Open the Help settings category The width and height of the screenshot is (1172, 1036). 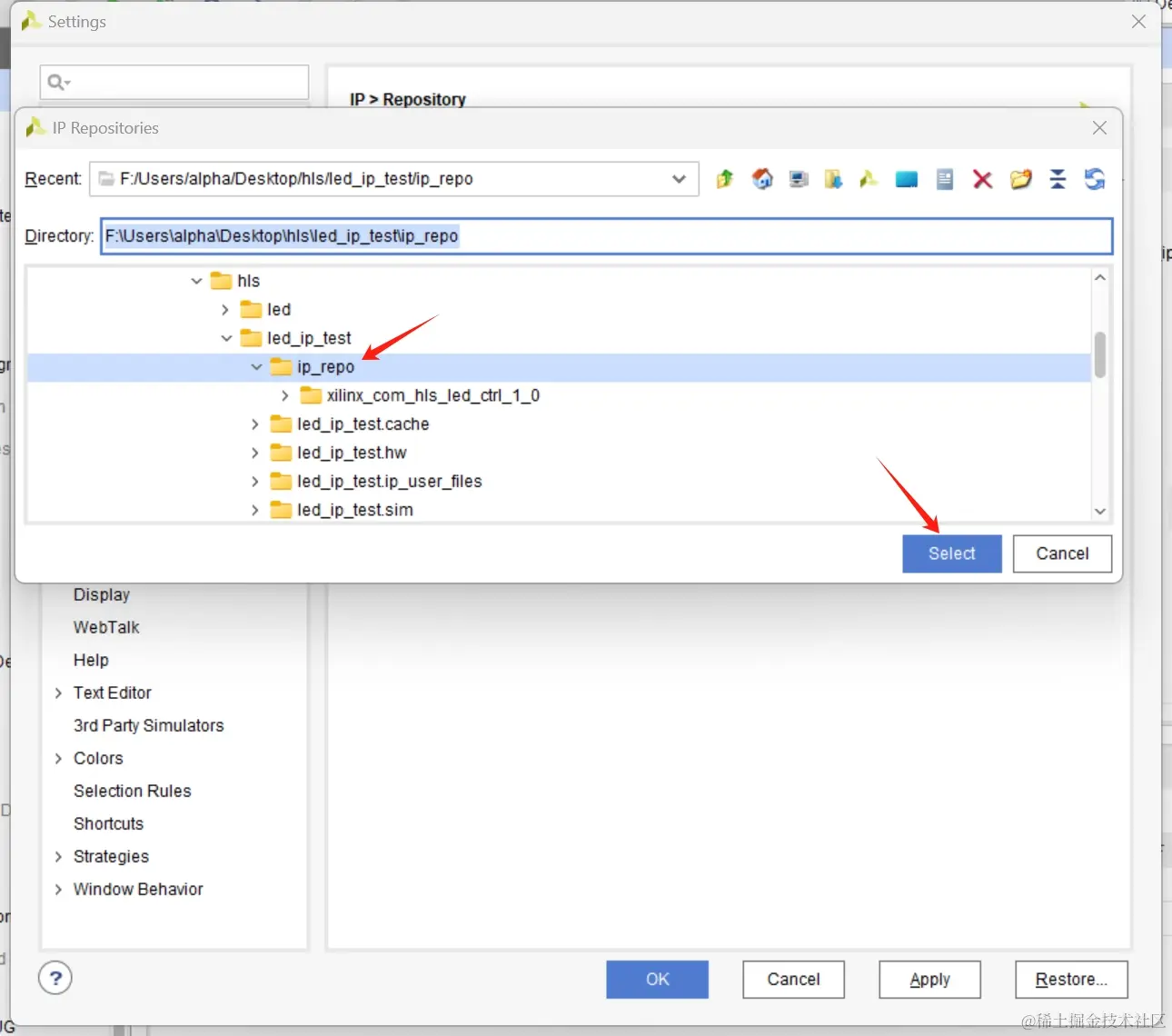click(91, 660)
